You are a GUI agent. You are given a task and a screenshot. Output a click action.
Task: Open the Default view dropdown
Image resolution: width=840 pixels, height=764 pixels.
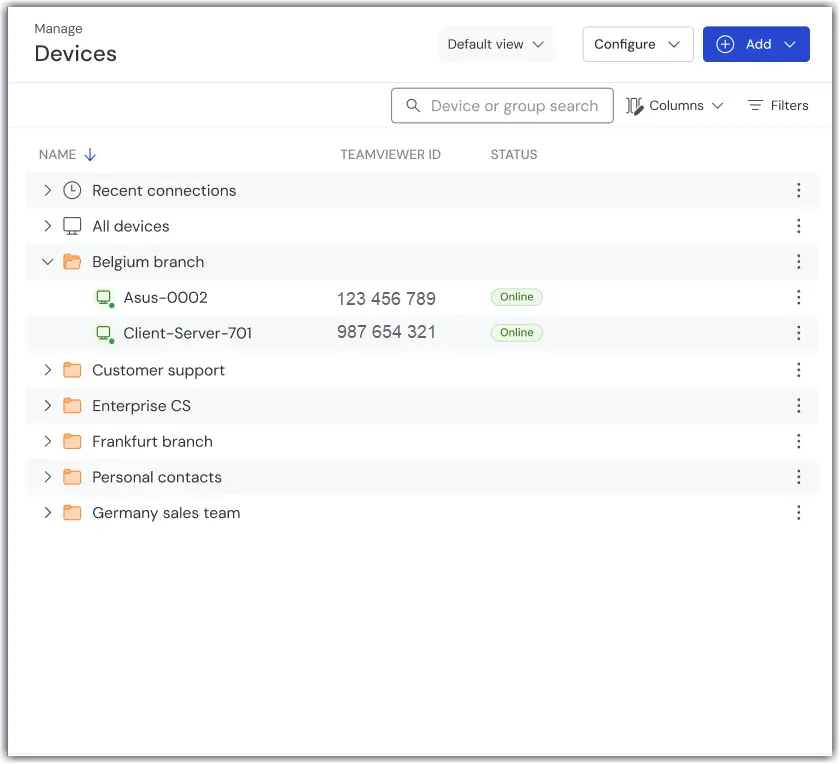pos(496,44)
